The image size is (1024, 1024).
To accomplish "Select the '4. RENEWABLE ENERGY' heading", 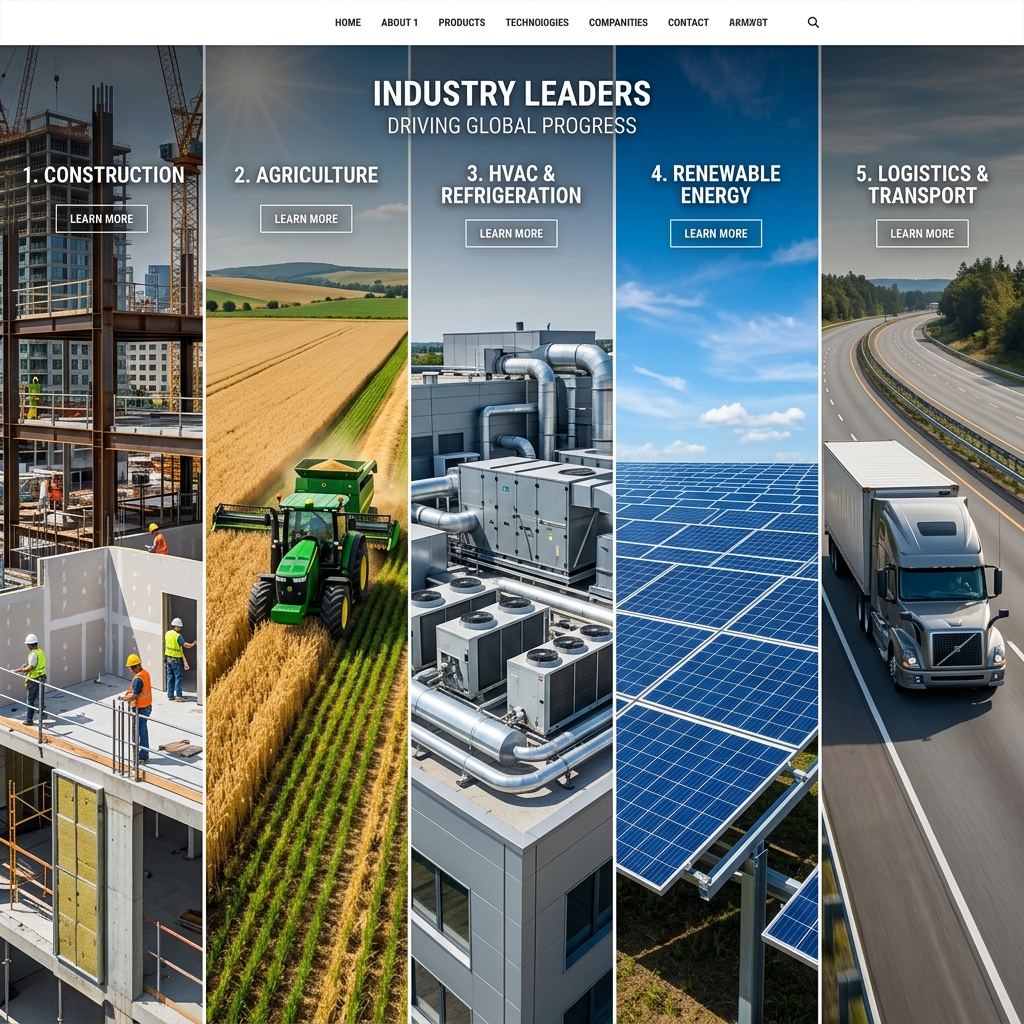I will pyautogui.click(x=716, y=184).
